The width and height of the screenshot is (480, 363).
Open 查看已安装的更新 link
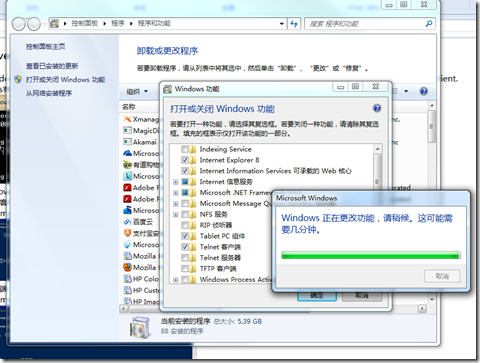[52, 66]
